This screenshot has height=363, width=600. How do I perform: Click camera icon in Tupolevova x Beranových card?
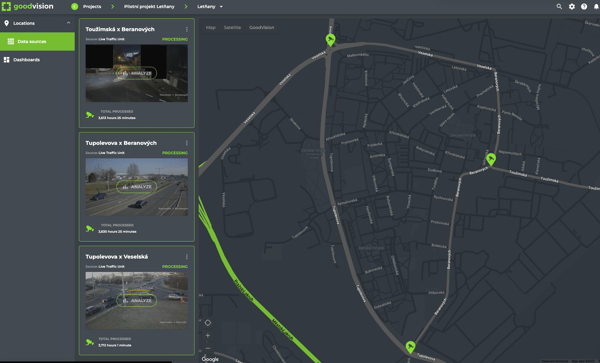tap(90, 228)
